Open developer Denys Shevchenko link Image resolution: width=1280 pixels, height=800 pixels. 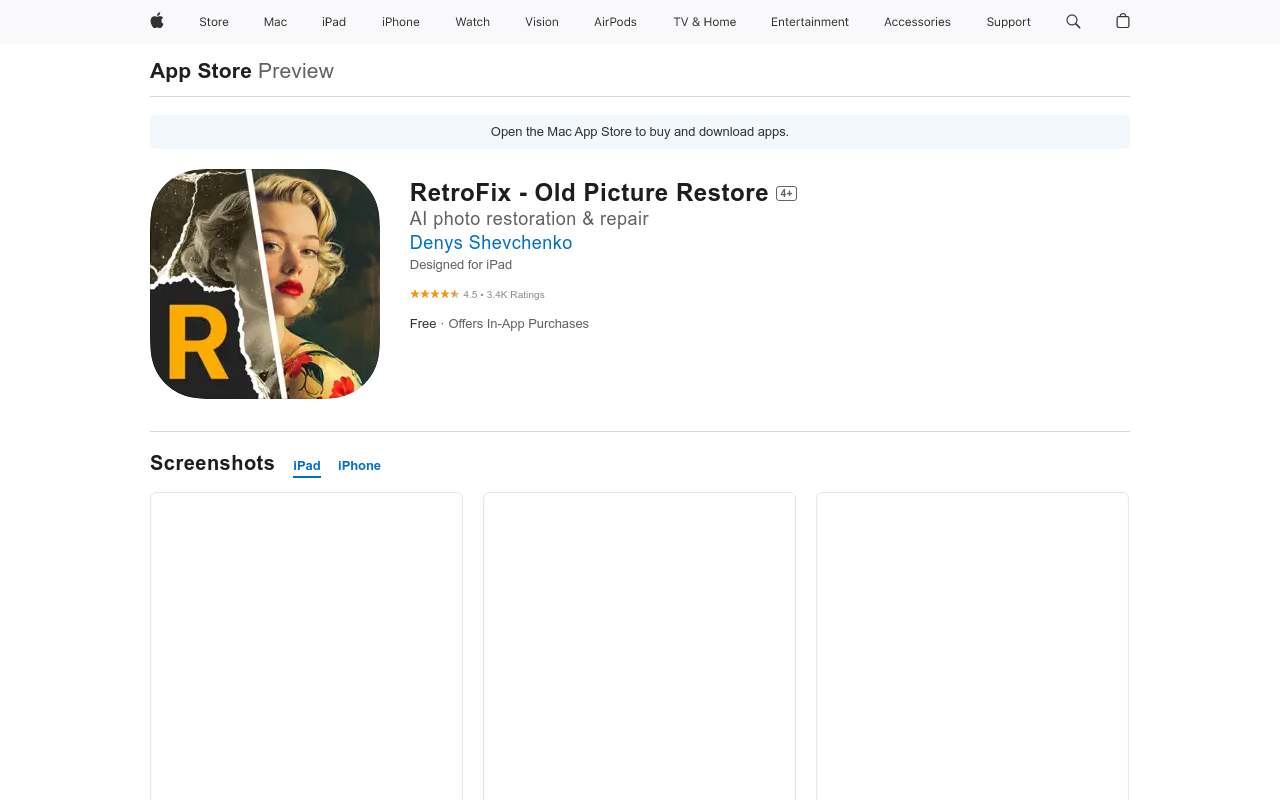pyautogui.click(x=491, y=243)
